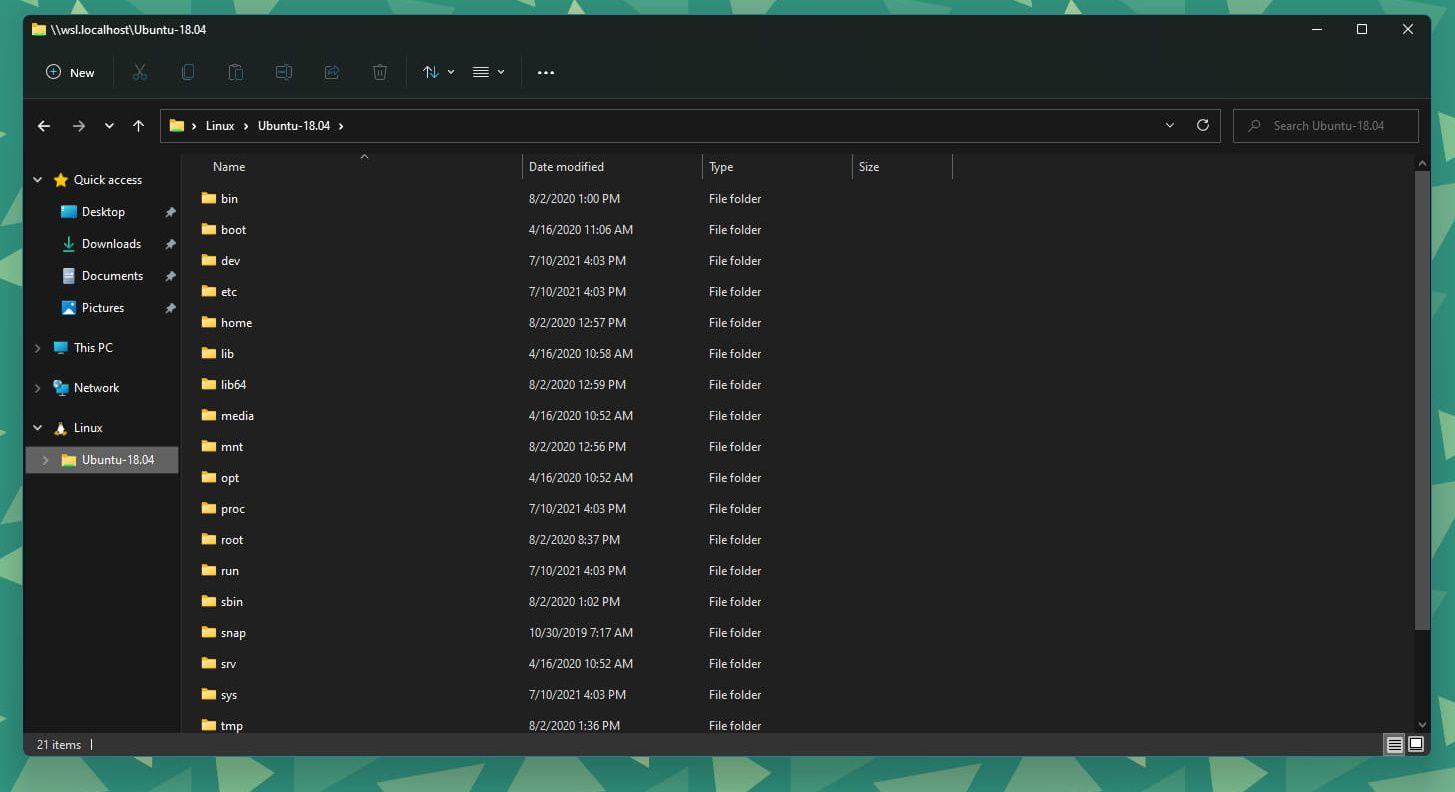Collapse the Linux tree node

(38, 428)
